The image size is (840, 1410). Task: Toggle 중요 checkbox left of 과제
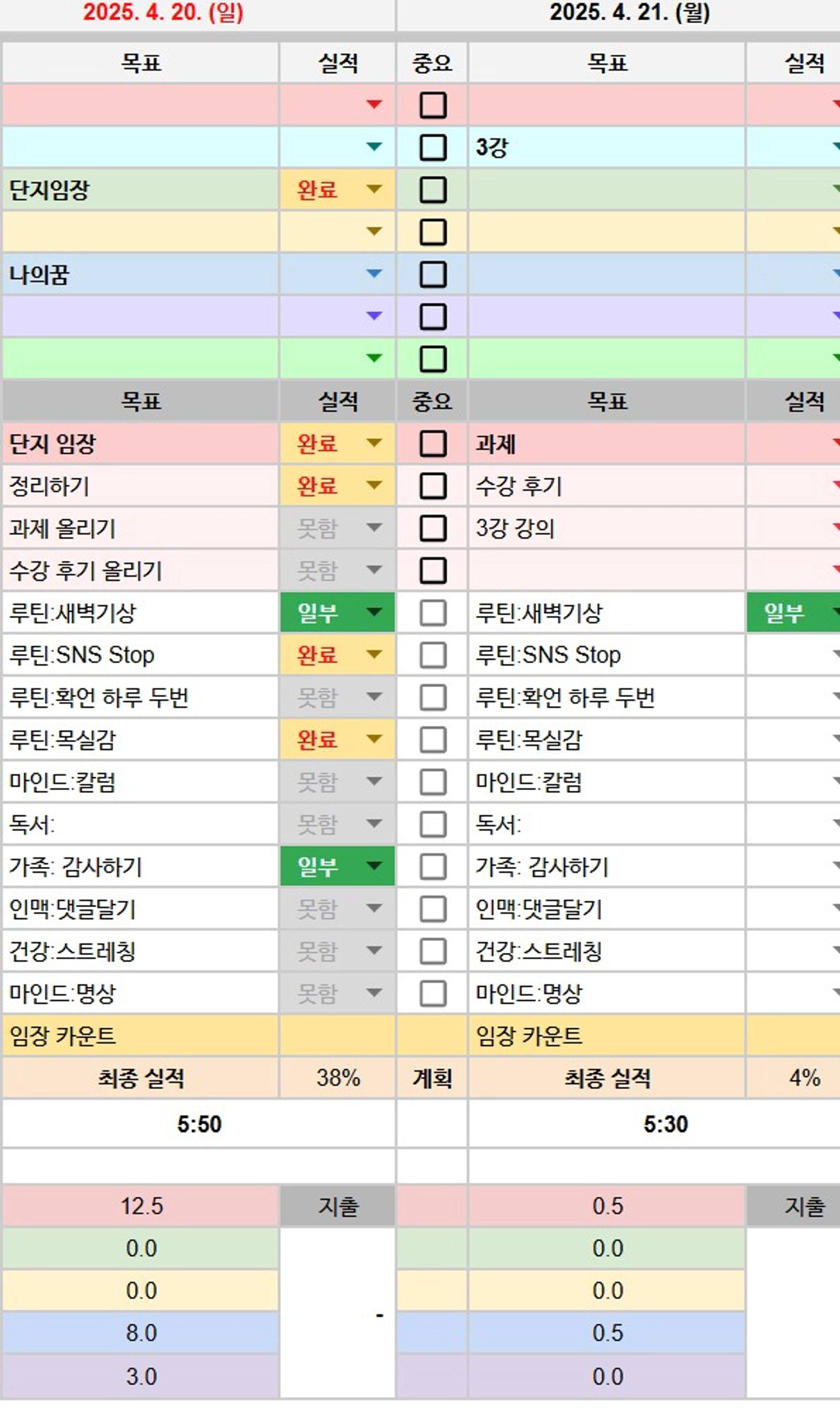(433, 443)
